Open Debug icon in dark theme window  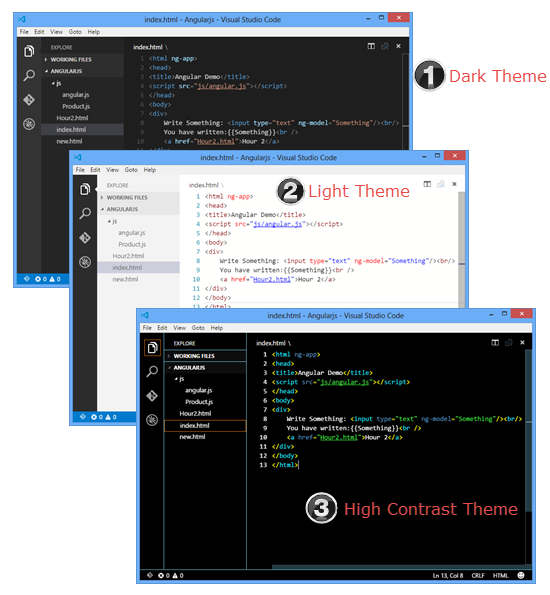29,124
